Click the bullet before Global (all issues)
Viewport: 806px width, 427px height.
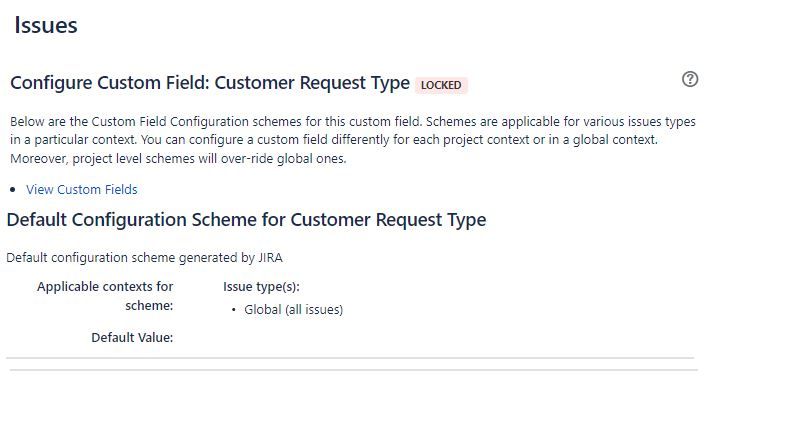point(234,310)
